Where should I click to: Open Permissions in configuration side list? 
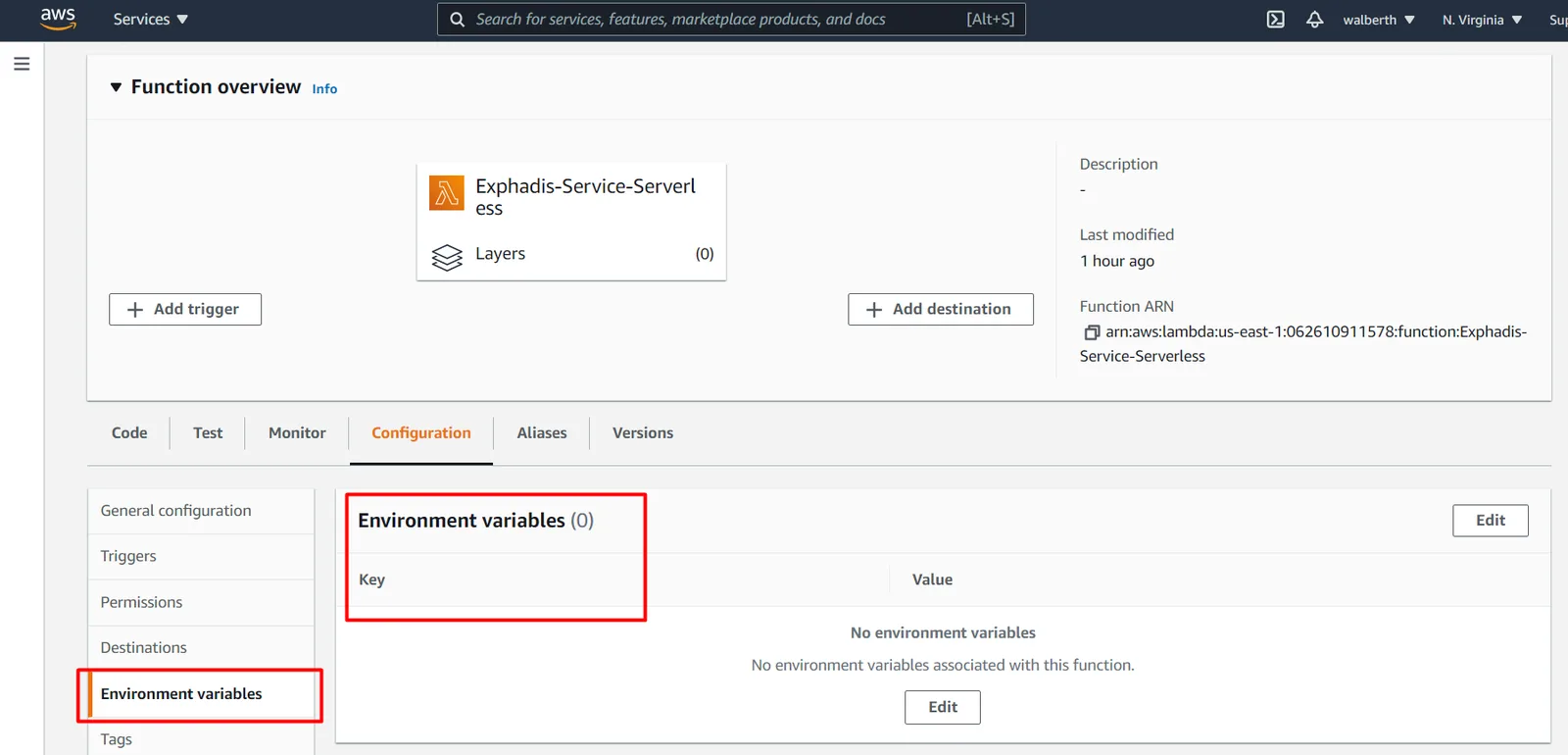[x=201, y=602]
